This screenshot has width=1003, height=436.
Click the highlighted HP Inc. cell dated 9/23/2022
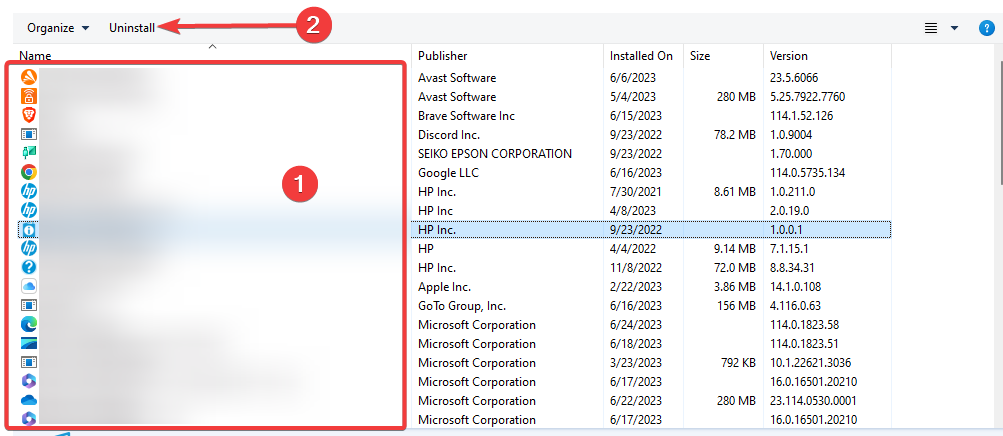pos(437,230)
